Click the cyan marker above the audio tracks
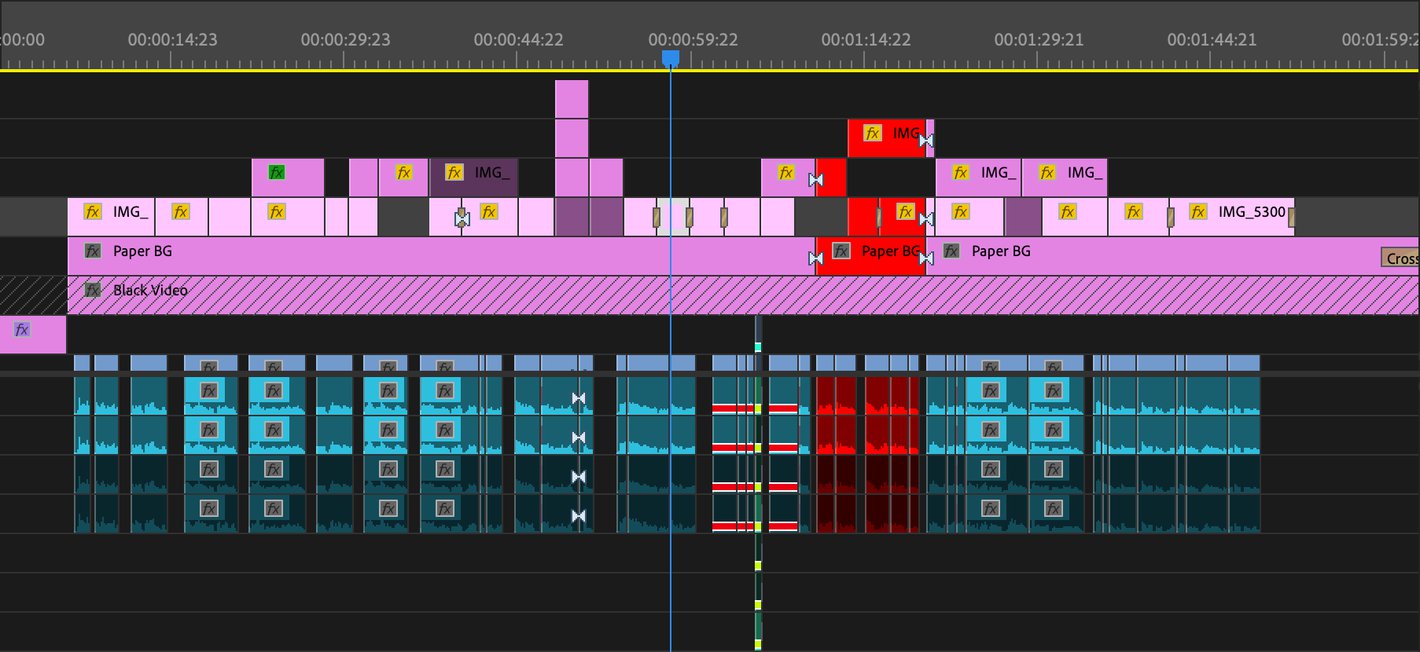1420x652 pixels. (x=758, y=346)
